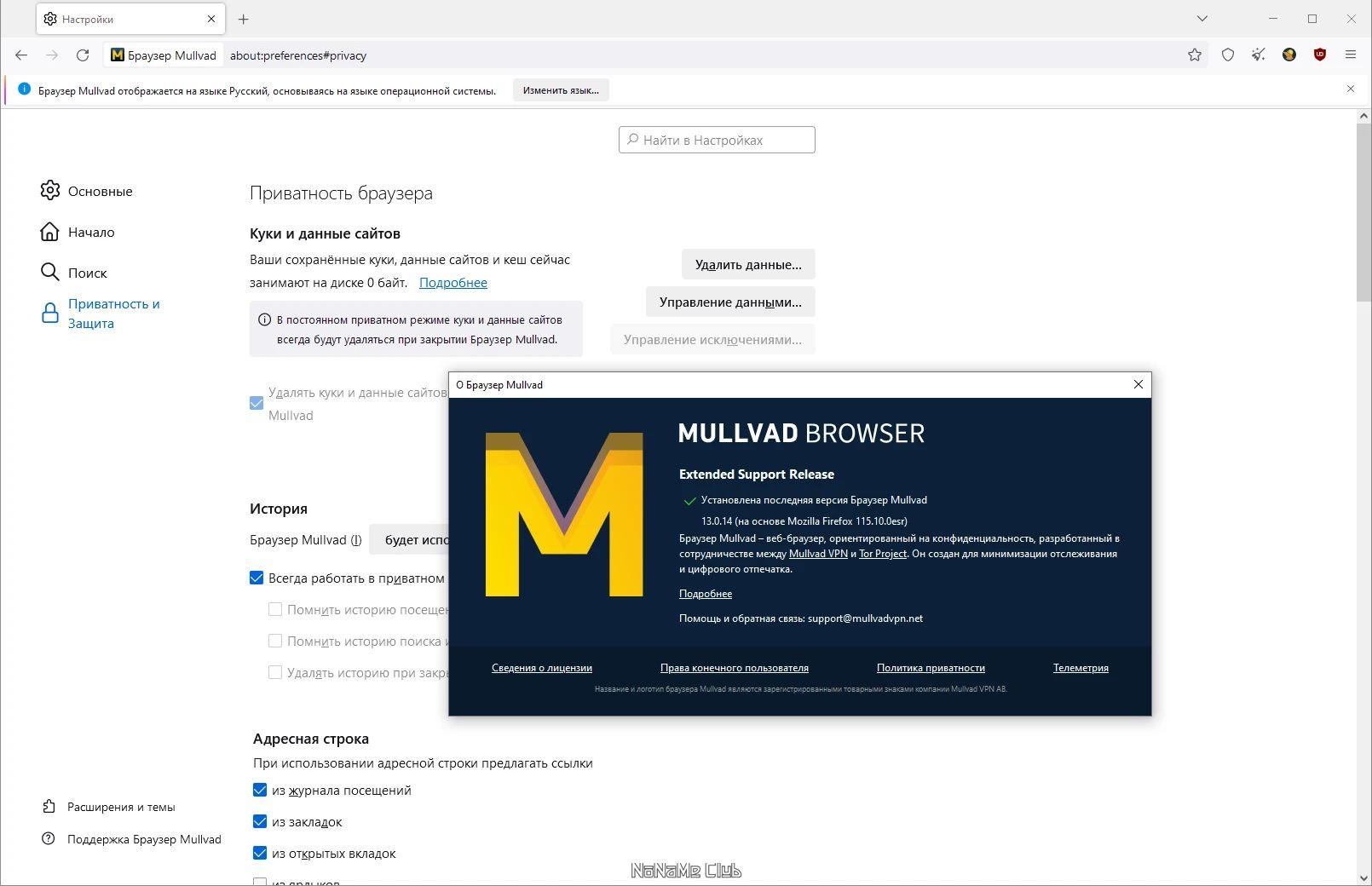Open the история mode dropdown
This screenshot has height=886, width=1372.
click(x=410, y=540)
